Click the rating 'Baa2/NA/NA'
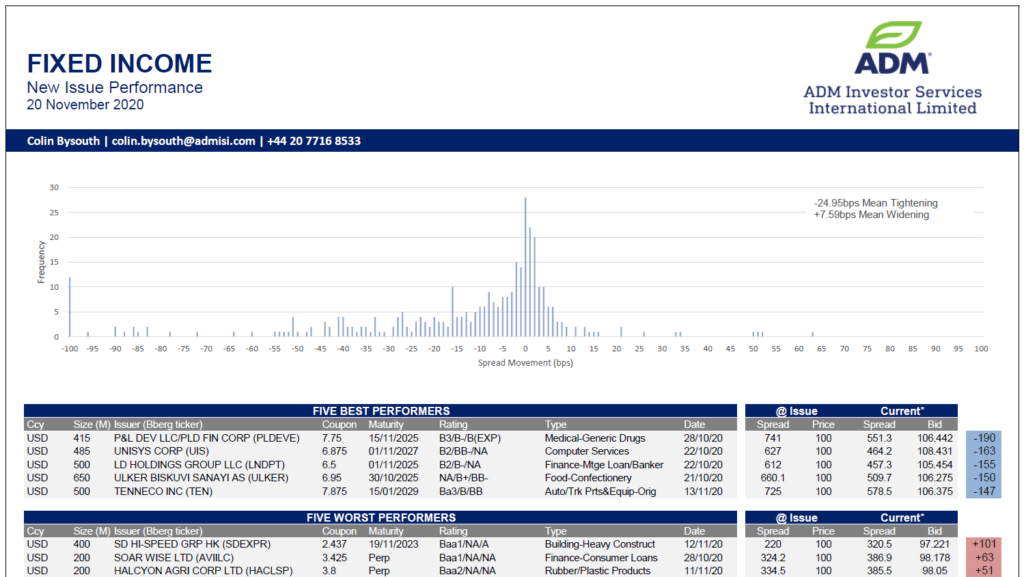Screen dimensions: 1024x577 point(467,571)
